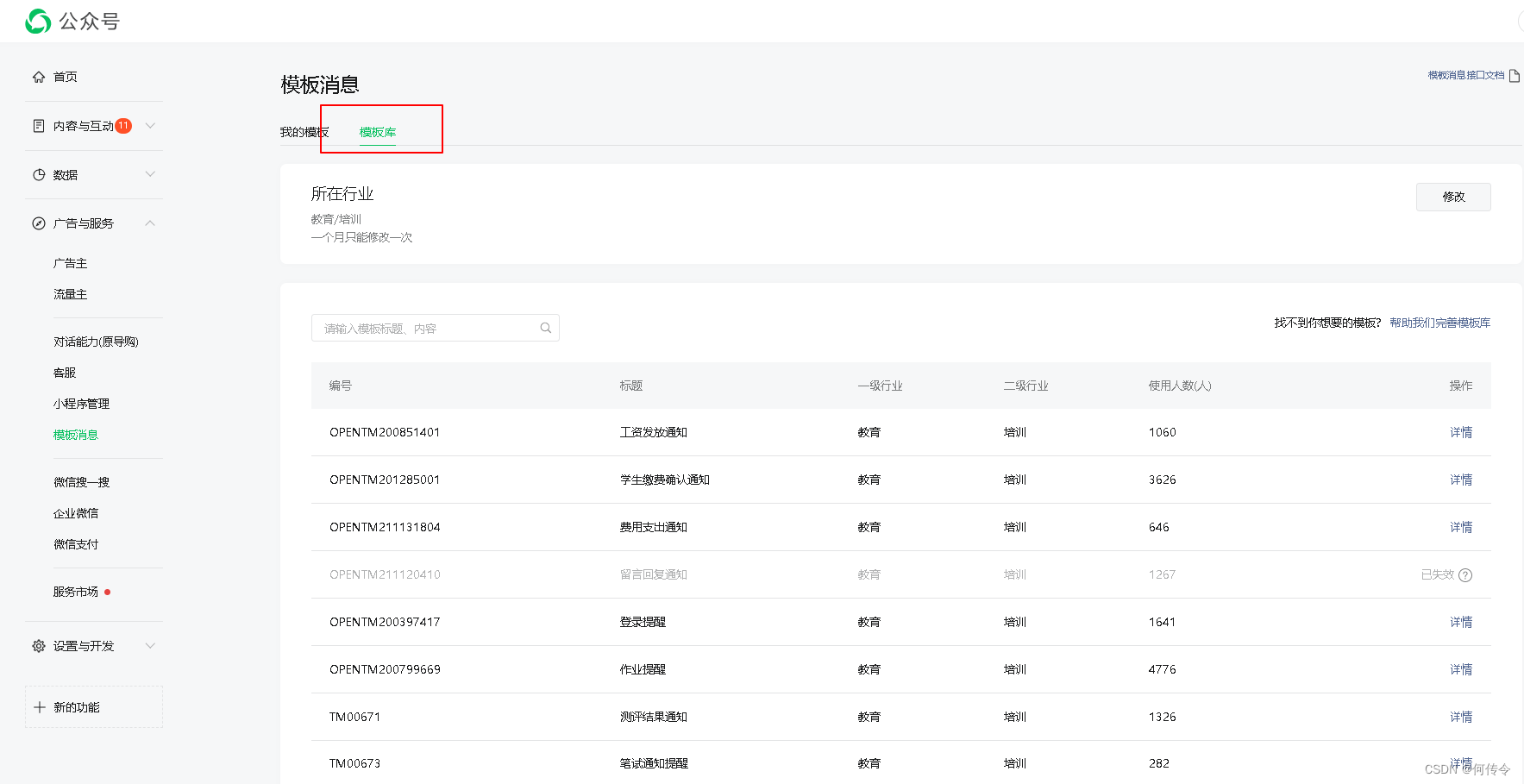The width and height of the screenshot is (1524, 784).
Task: Click template ID OPENTM200397417
Action: click(385, 622)
